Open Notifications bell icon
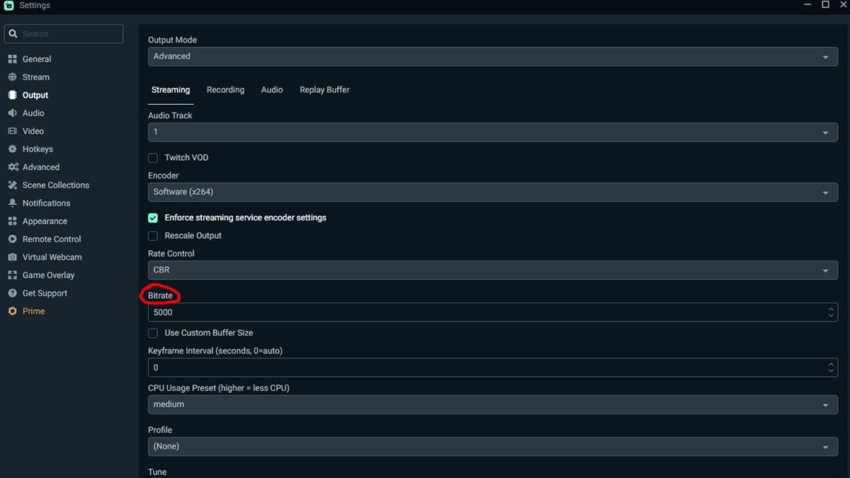 (x=12, y=203)
